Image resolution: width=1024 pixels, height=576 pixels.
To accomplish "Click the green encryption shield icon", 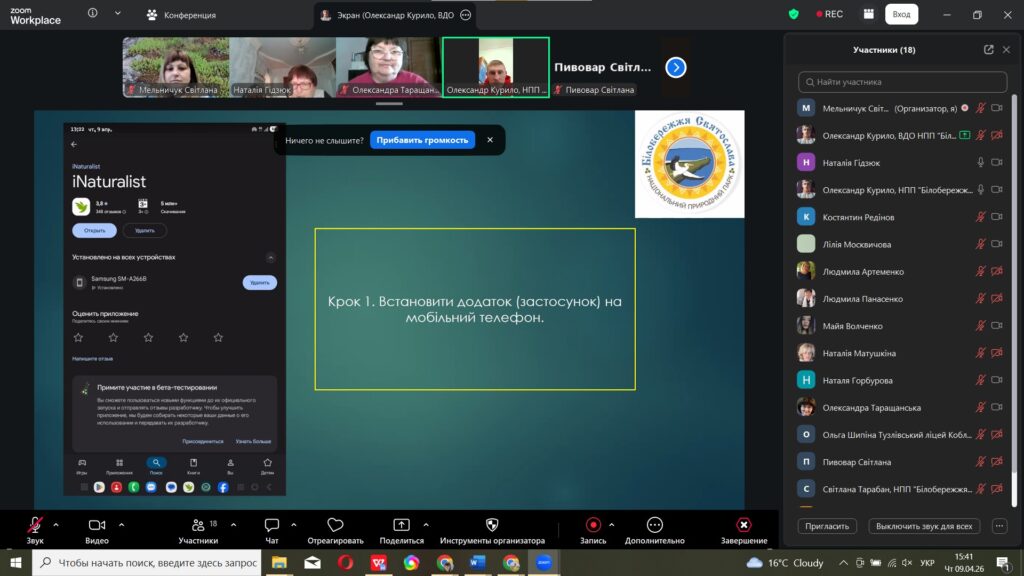I will pos(794,14).
